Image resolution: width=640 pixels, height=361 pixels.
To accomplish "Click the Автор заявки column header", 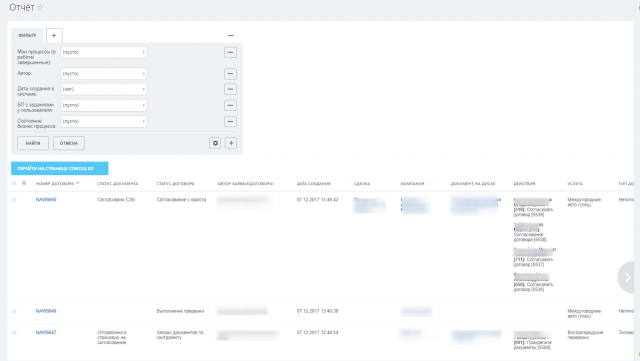I will 245,184.
